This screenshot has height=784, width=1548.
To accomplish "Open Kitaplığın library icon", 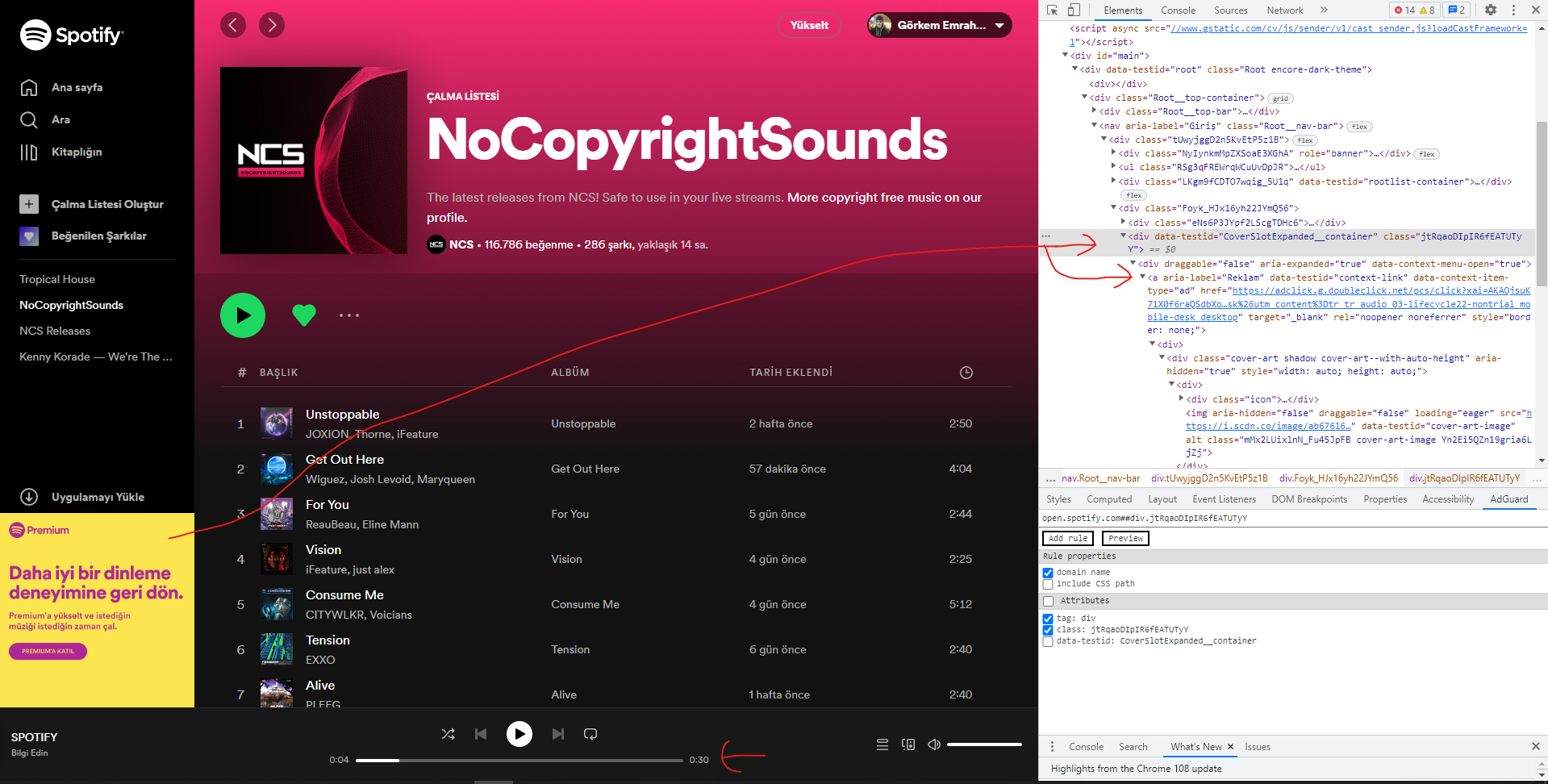I will [29, 152].
